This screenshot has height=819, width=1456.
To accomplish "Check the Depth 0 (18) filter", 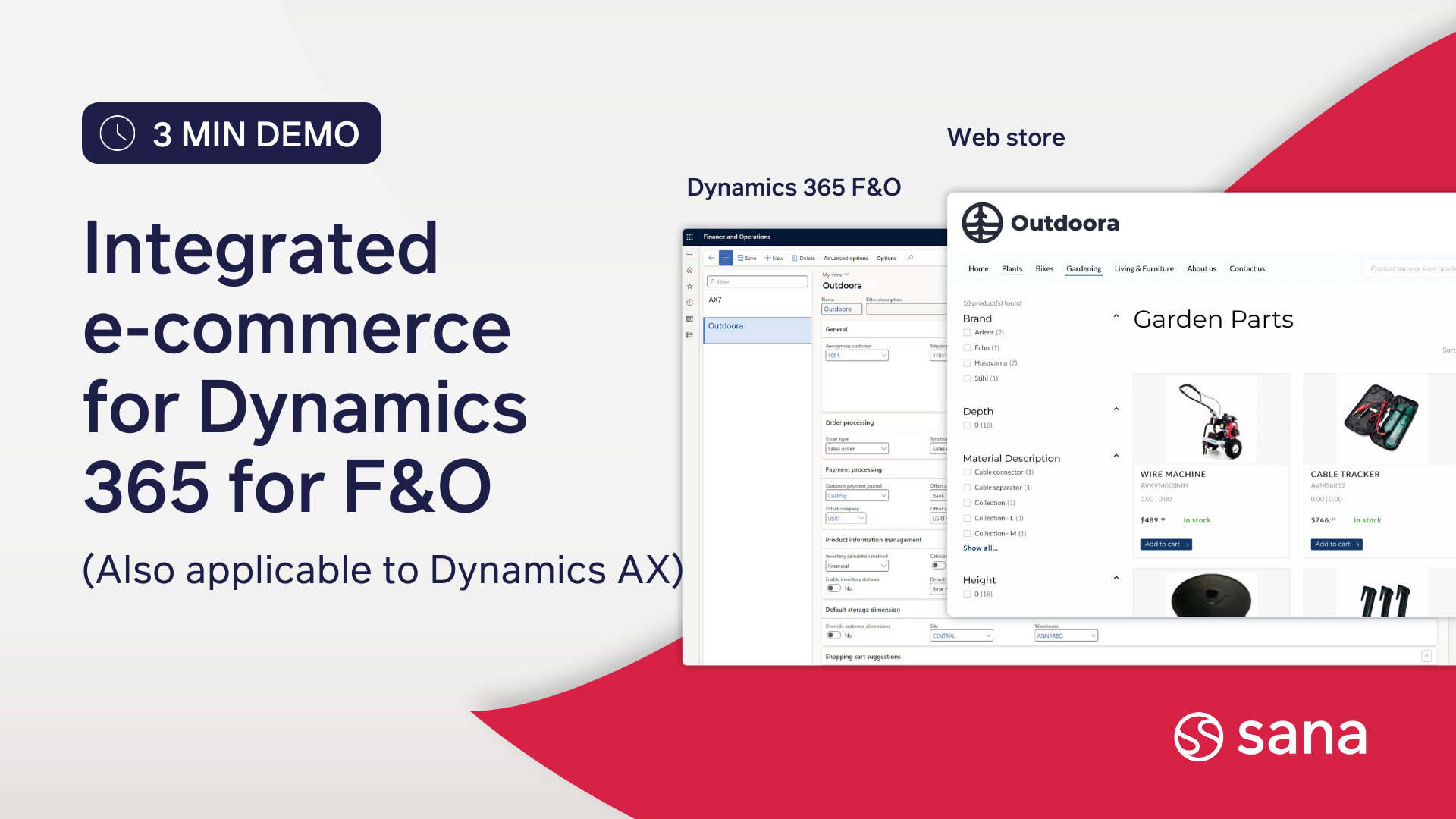I will pos(967,425).
